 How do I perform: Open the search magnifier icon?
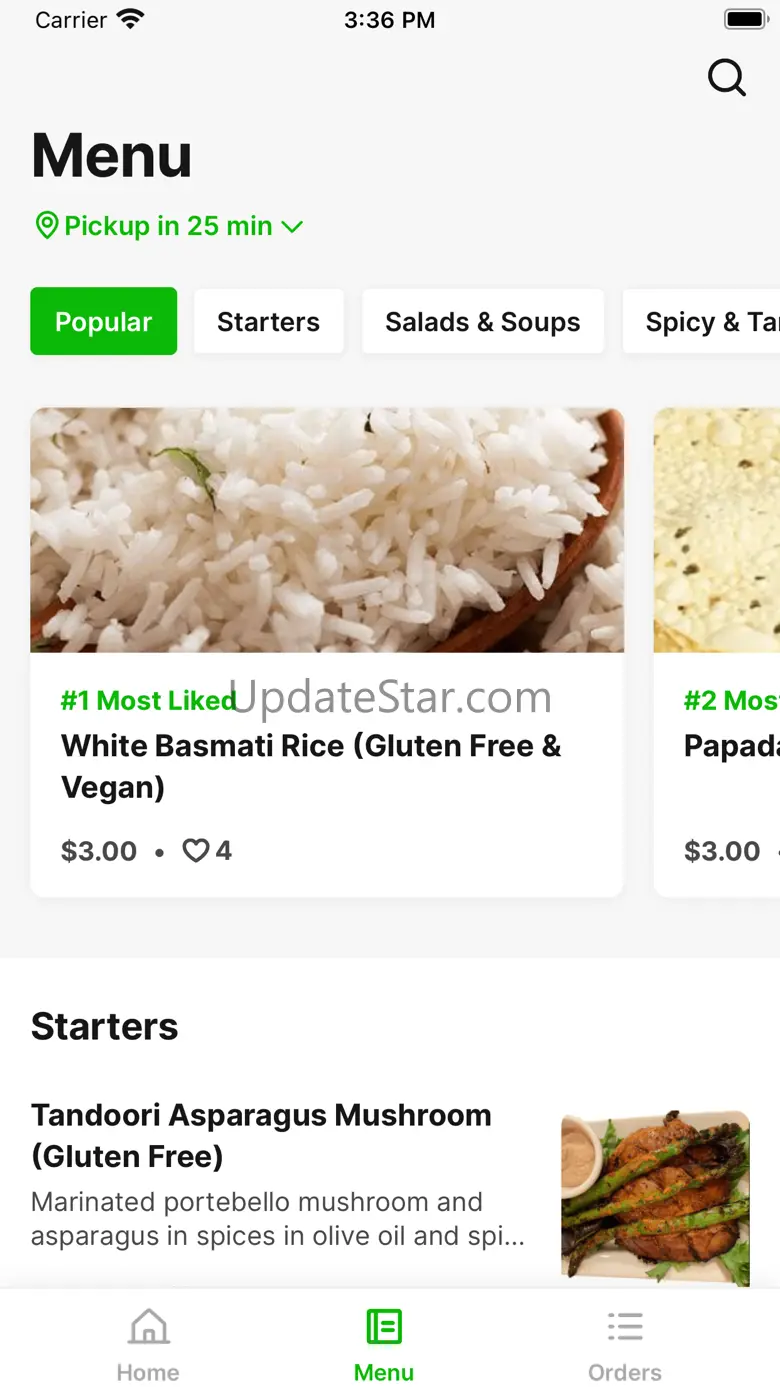[x=727, y=77]
